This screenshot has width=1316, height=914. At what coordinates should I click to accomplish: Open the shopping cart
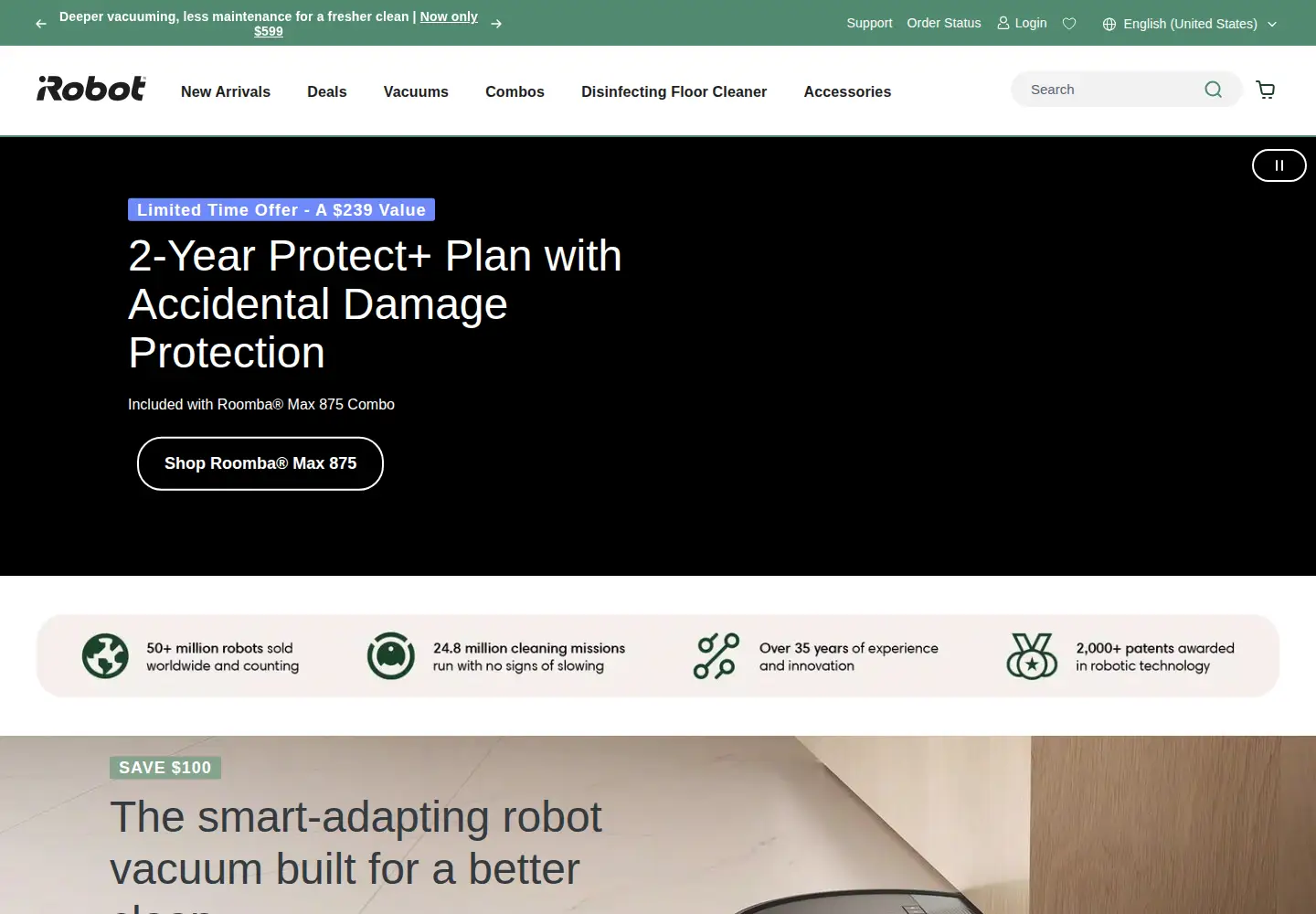[x=1266, y=90]
